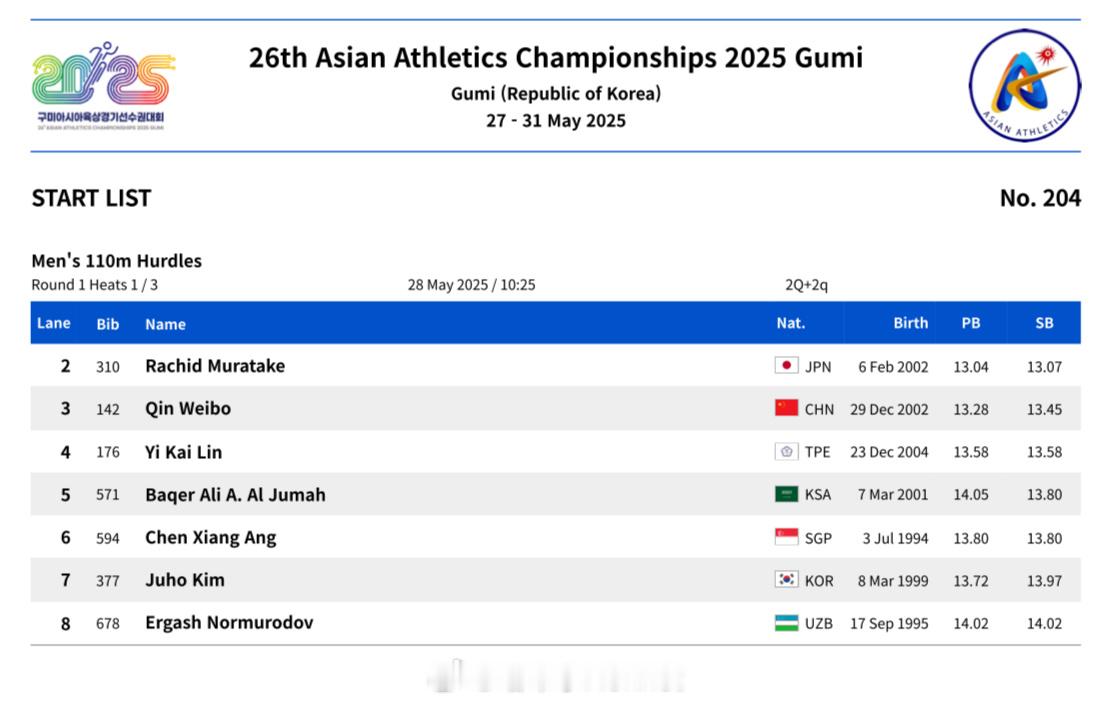Click Juho Kim's row in lane 7
The image size is (1114, 703).
[556, 580]
